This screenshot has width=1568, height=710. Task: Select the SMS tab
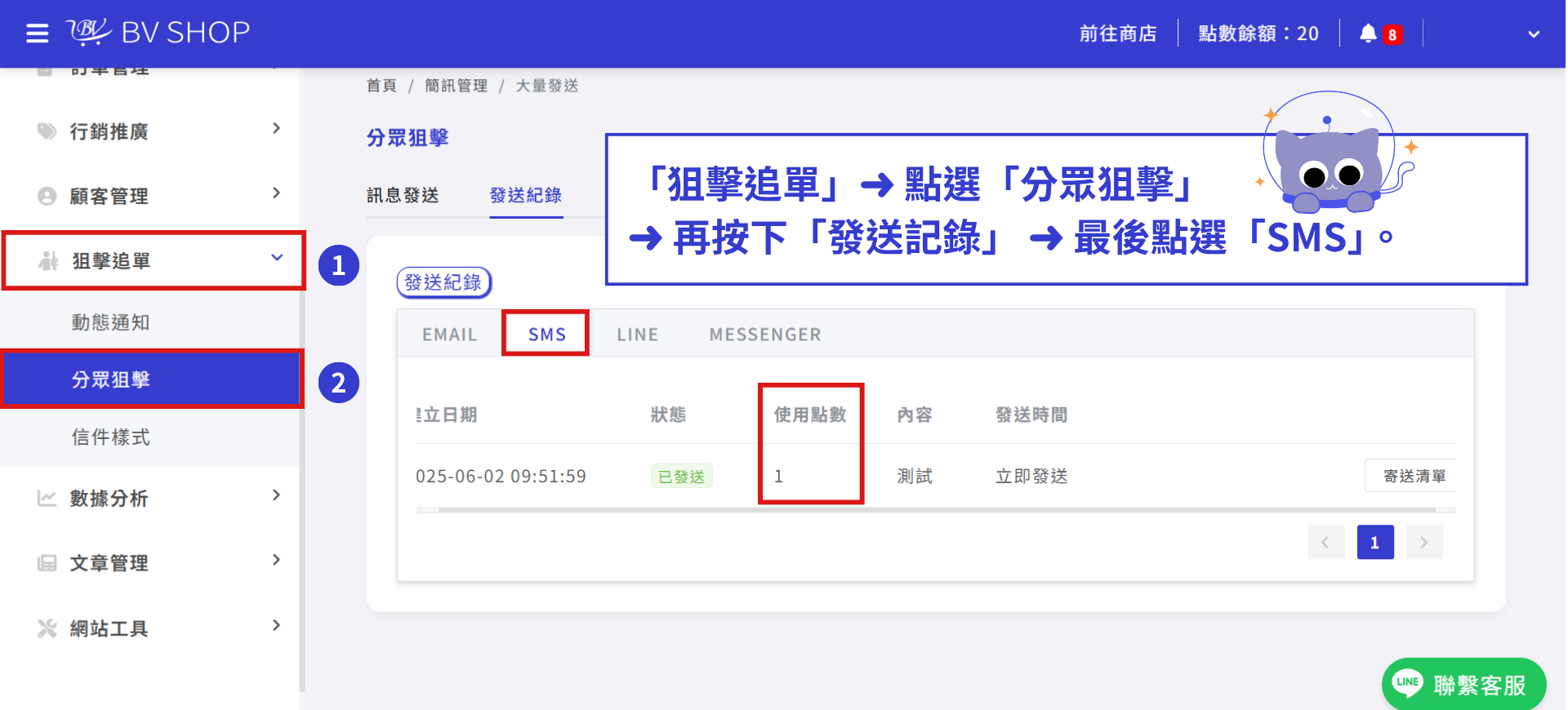pos(547,335)
